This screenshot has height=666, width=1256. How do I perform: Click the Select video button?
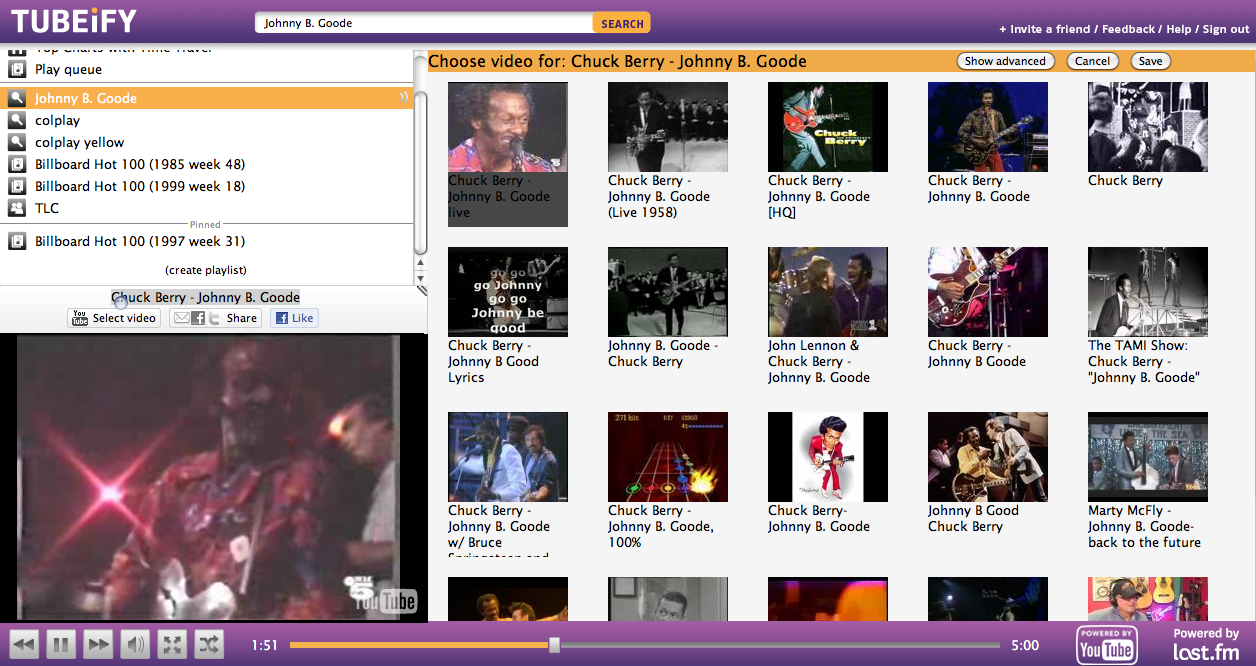[x=114, y=318]
